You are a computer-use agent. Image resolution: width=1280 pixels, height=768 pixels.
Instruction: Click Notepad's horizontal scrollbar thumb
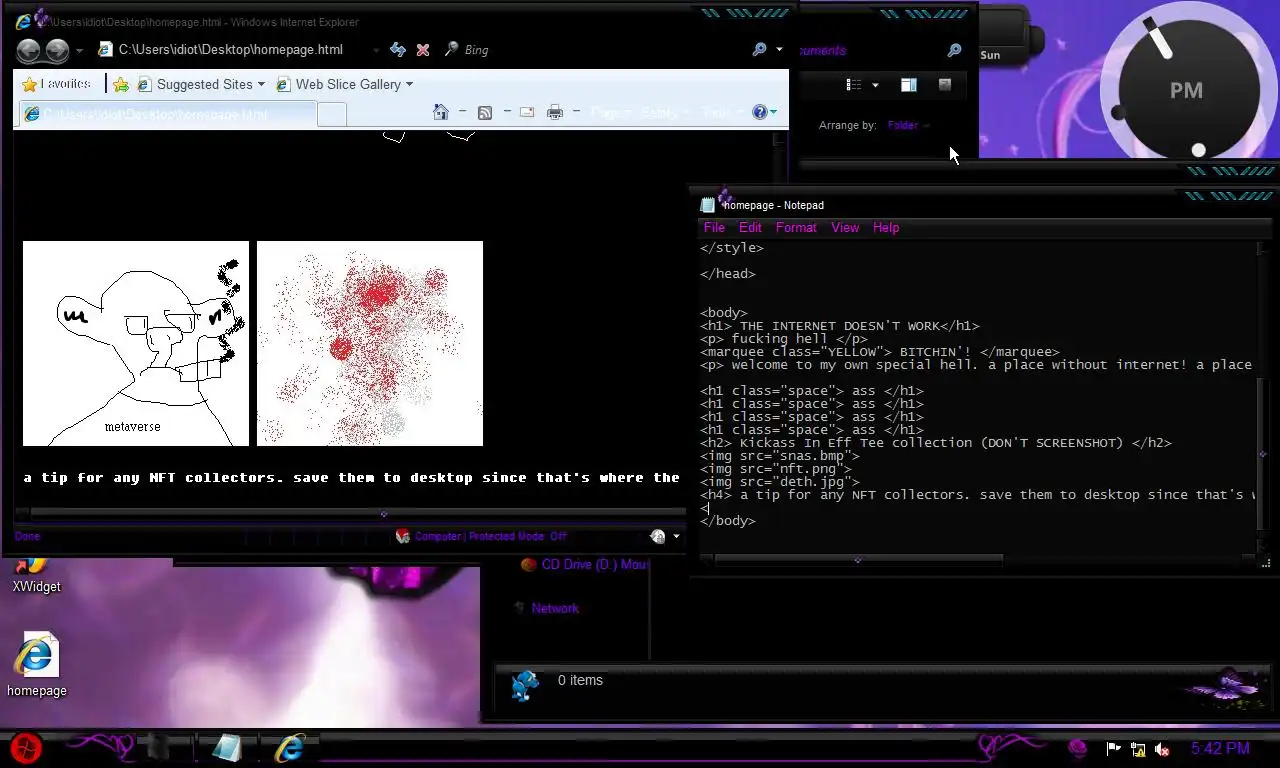click(x=858, y=561)
